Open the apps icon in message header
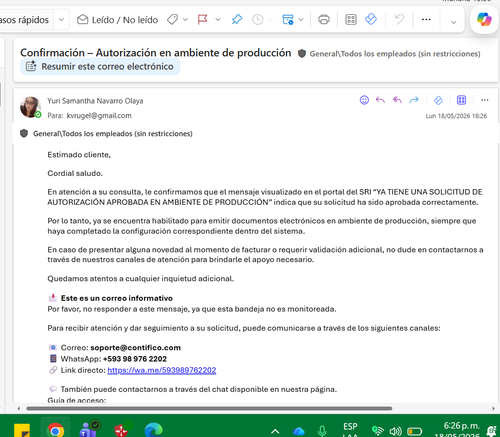The image size is (500, 437). point(461,100)
